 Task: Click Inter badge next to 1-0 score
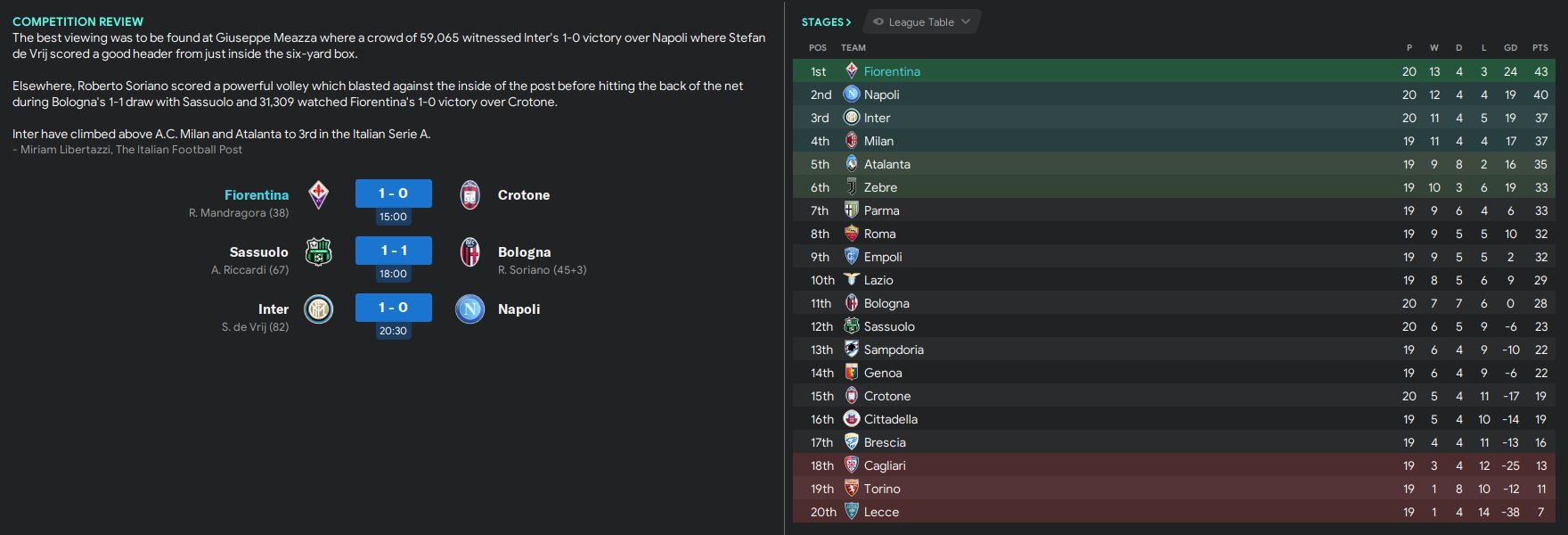pyautogui.click(x=318, y=309)
